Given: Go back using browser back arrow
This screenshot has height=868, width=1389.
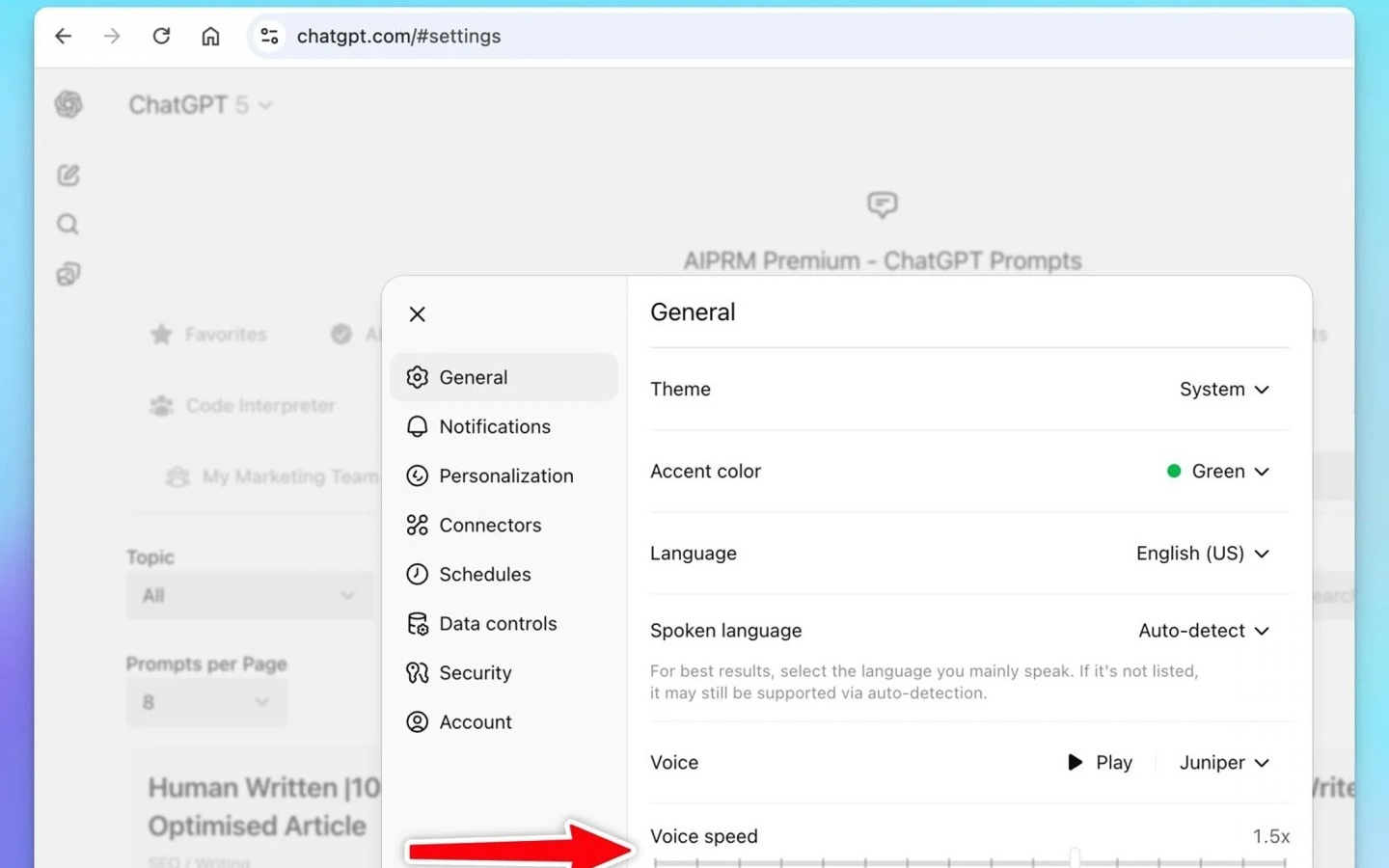Looking at the screenshot, I should click(63, 36).
